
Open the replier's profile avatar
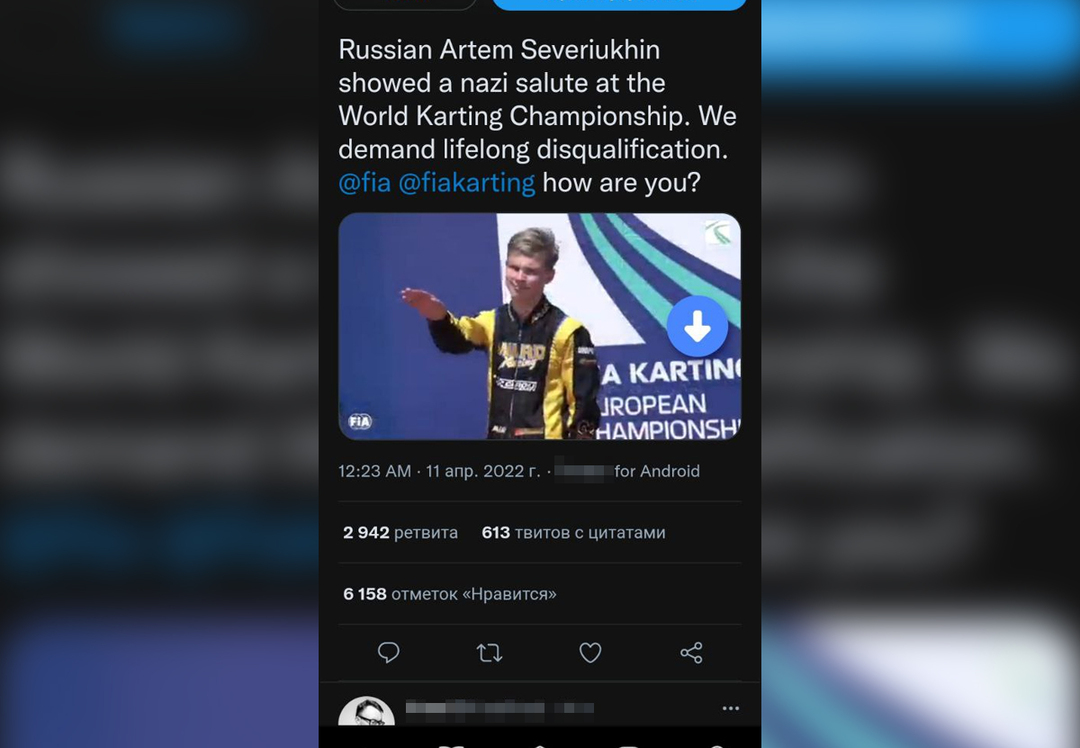coord(366,711)
